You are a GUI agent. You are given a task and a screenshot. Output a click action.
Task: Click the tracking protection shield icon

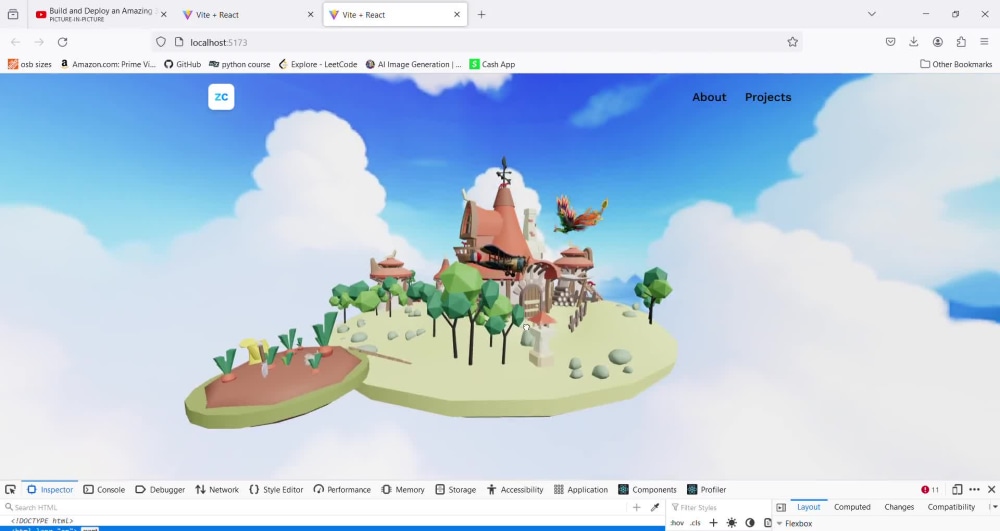pyautogui.click(x=161, y=42)
